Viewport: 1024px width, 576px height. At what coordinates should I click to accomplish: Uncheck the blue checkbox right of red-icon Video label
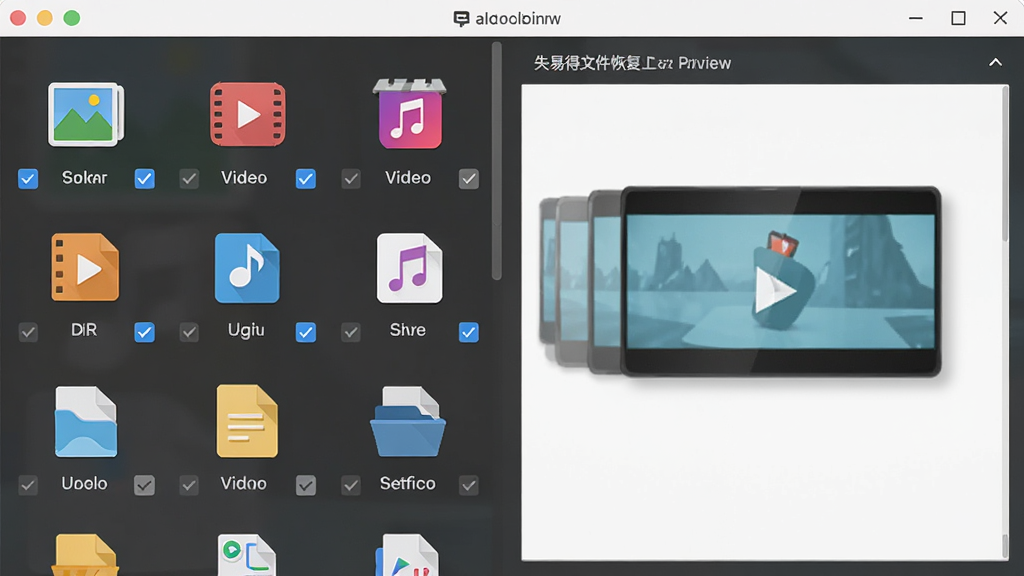[x=306, y=178]
